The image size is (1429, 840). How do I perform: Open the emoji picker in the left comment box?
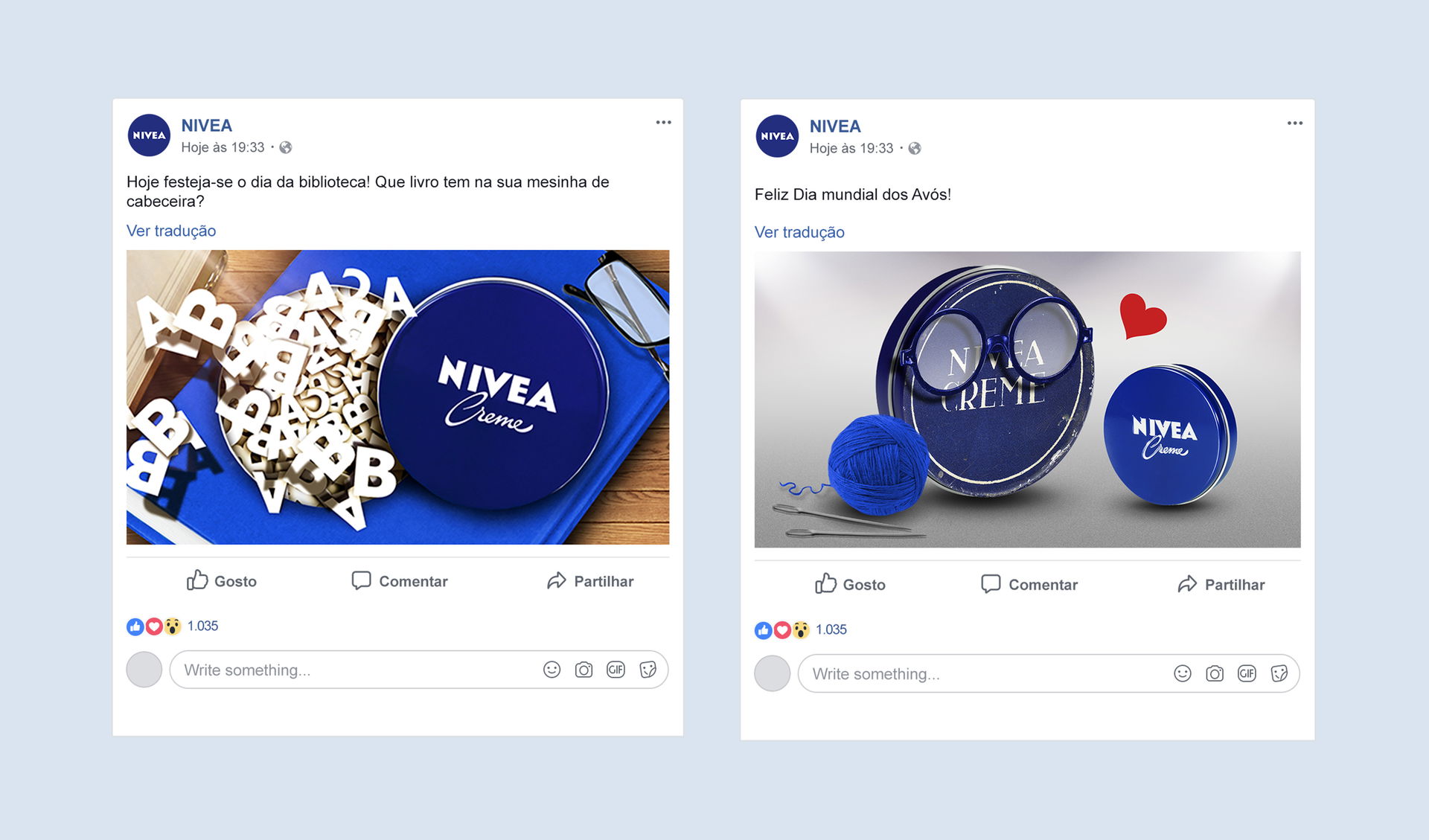pos(552,670)
